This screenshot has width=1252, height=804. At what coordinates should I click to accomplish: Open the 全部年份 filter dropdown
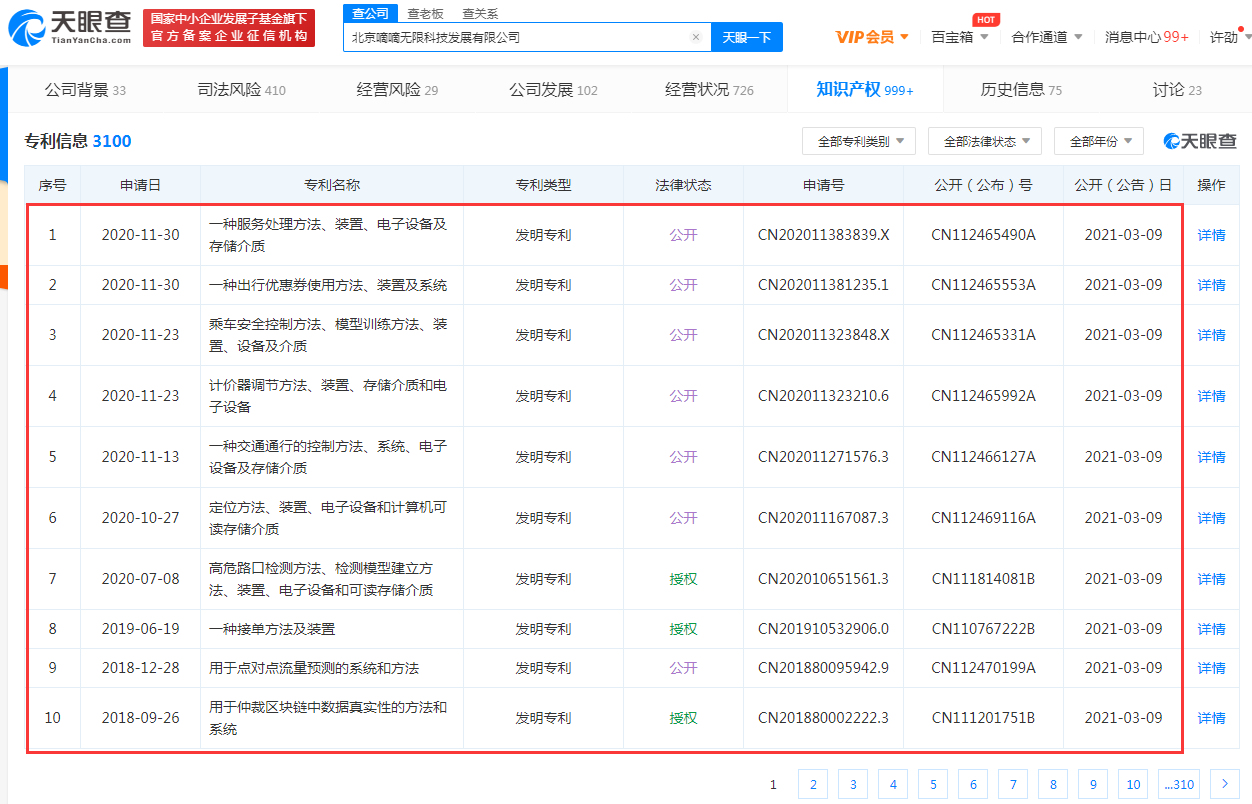pos(1099,142)
